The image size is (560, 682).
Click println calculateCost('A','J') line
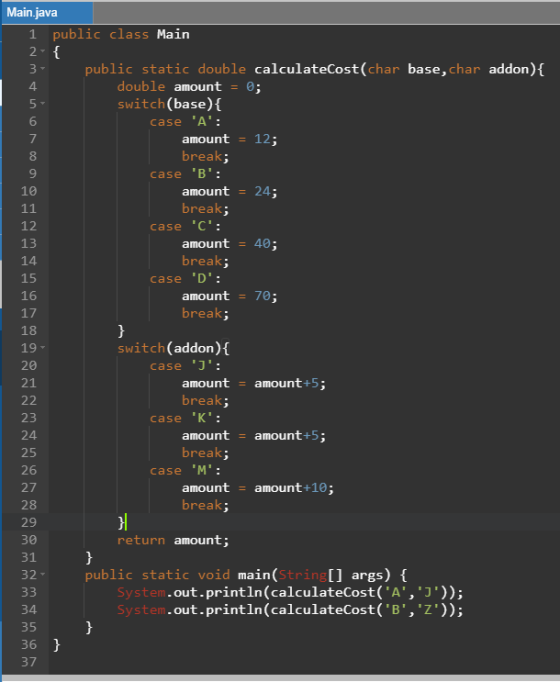(x=290, y=592)
